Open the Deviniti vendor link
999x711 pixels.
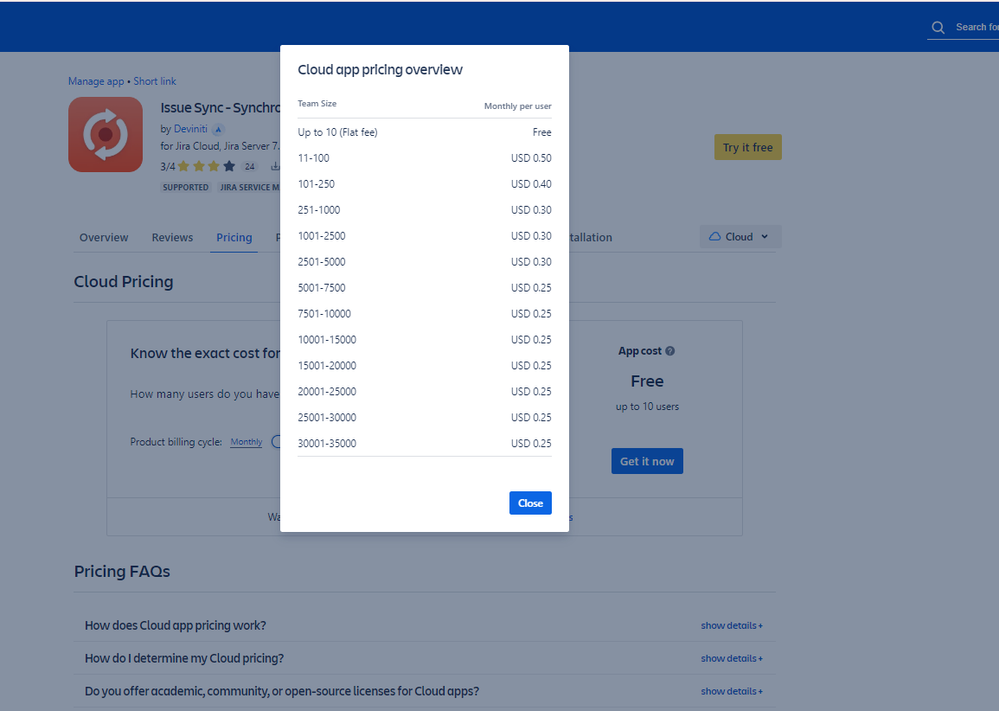click(190, 129)
